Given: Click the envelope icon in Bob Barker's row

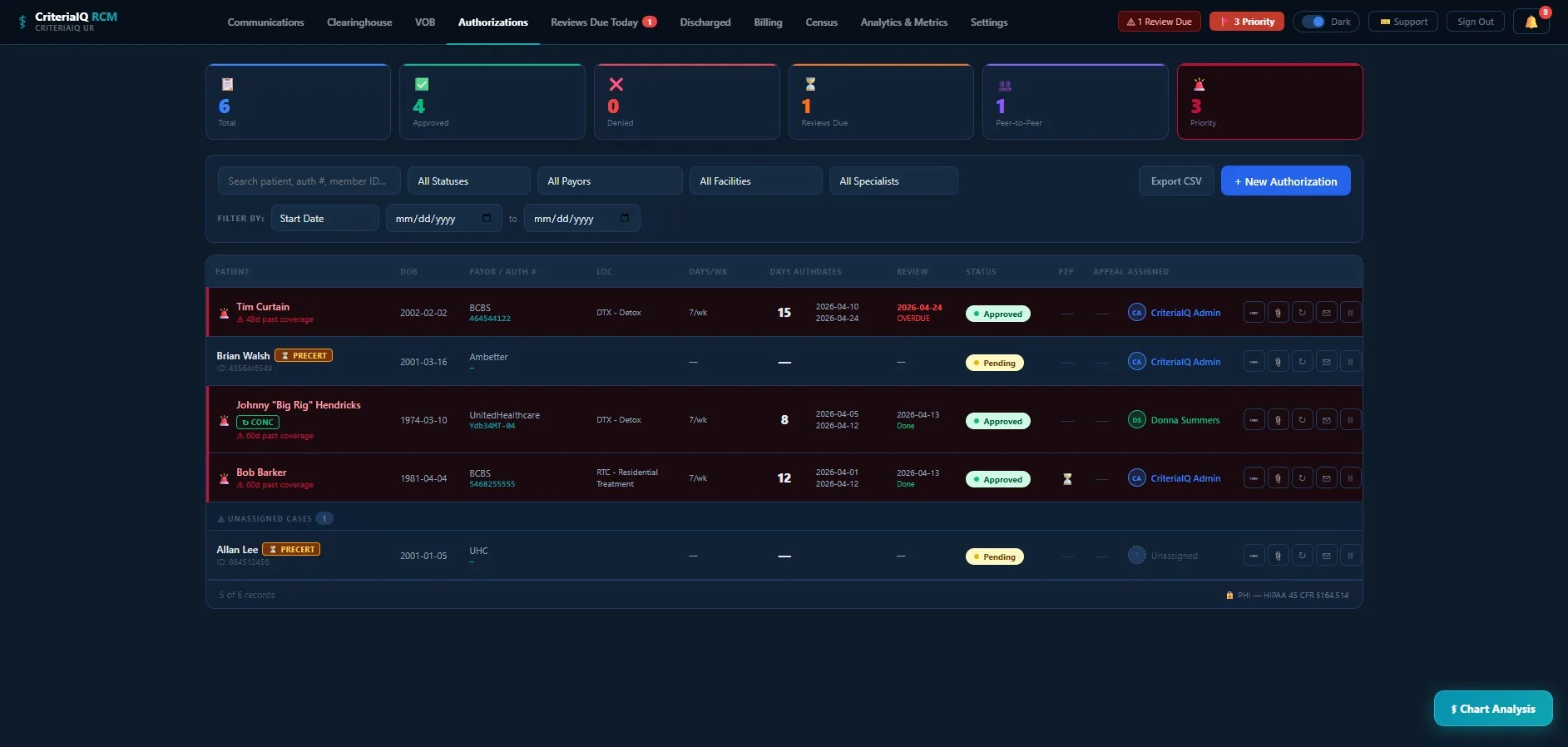Looking at the screenshot, I should click(1326, 478).
